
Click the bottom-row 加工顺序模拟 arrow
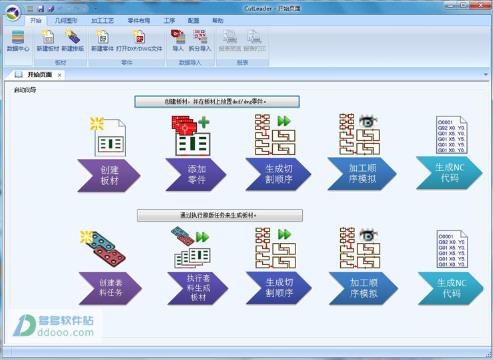[x=363, y=288]
